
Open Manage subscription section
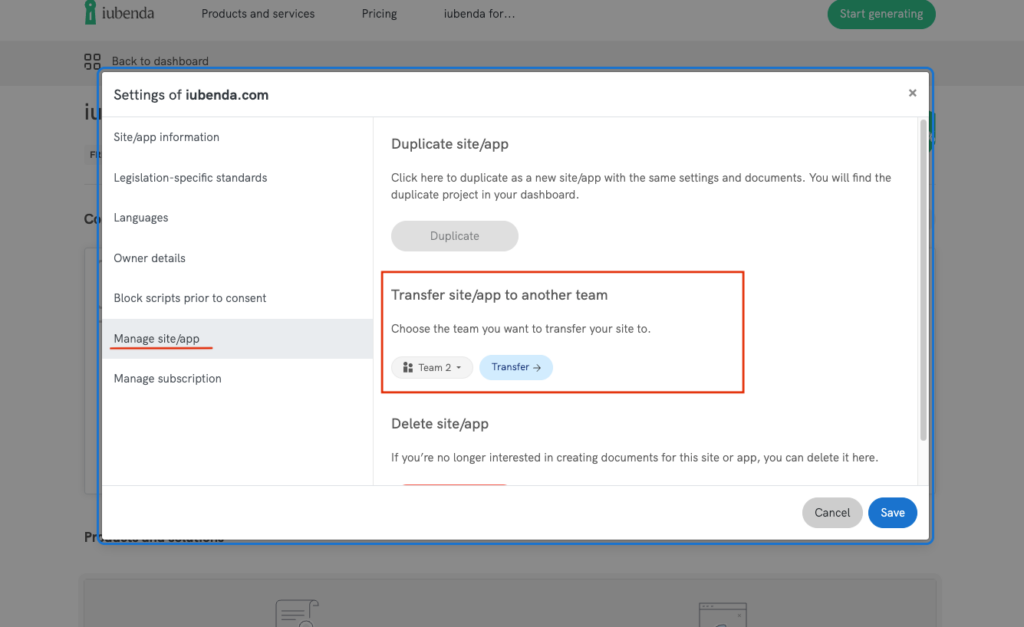tap(167, 379)
